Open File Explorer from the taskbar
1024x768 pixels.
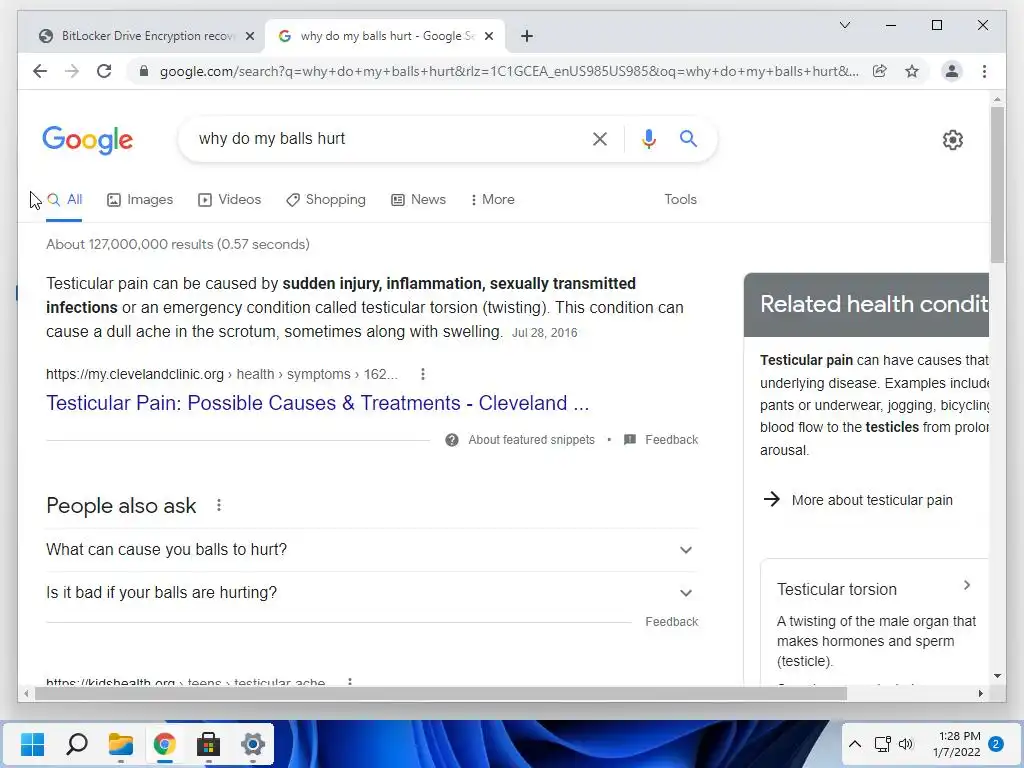pos(121,744)
